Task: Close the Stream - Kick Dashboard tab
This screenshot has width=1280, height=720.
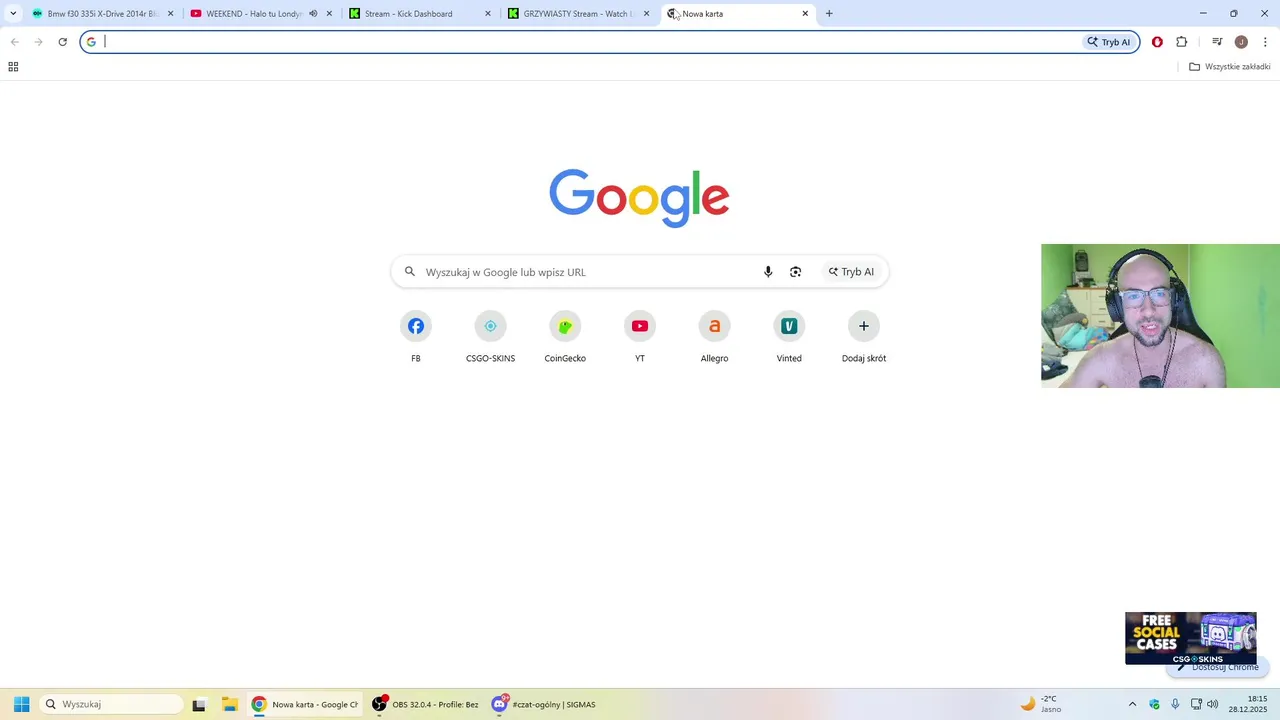Action: click(x=488, y=14)
